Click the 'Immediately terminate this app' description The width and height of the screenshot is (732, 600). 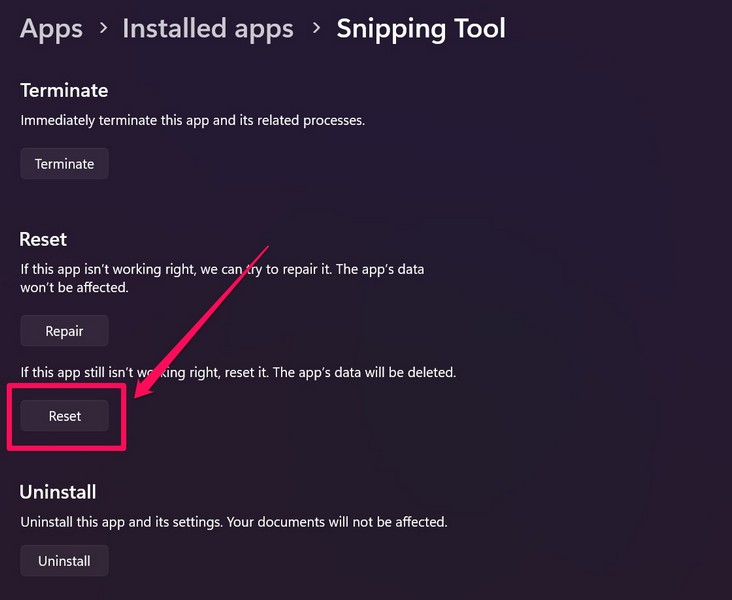click(193, 121)
